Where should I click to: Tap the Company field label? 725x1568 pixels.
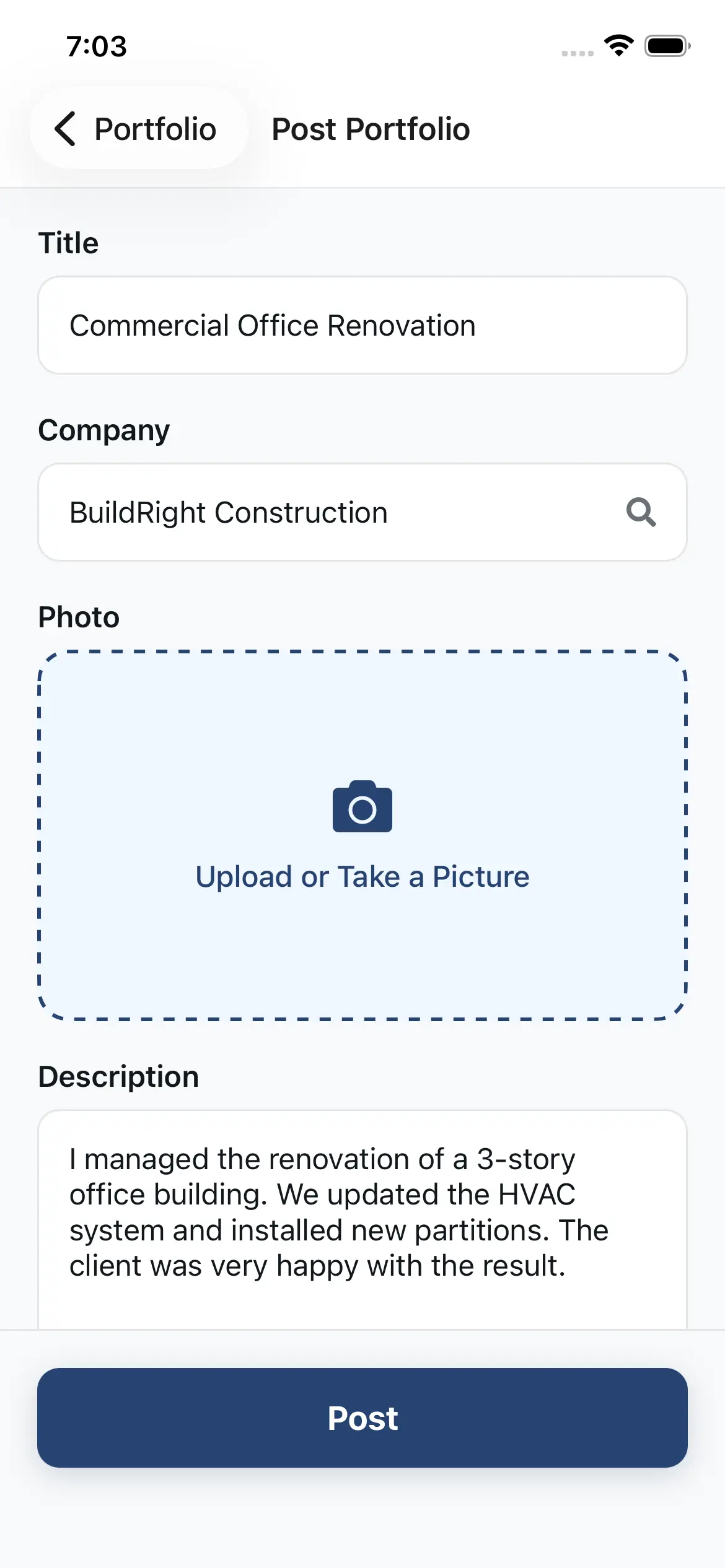[x=103, y=430]
